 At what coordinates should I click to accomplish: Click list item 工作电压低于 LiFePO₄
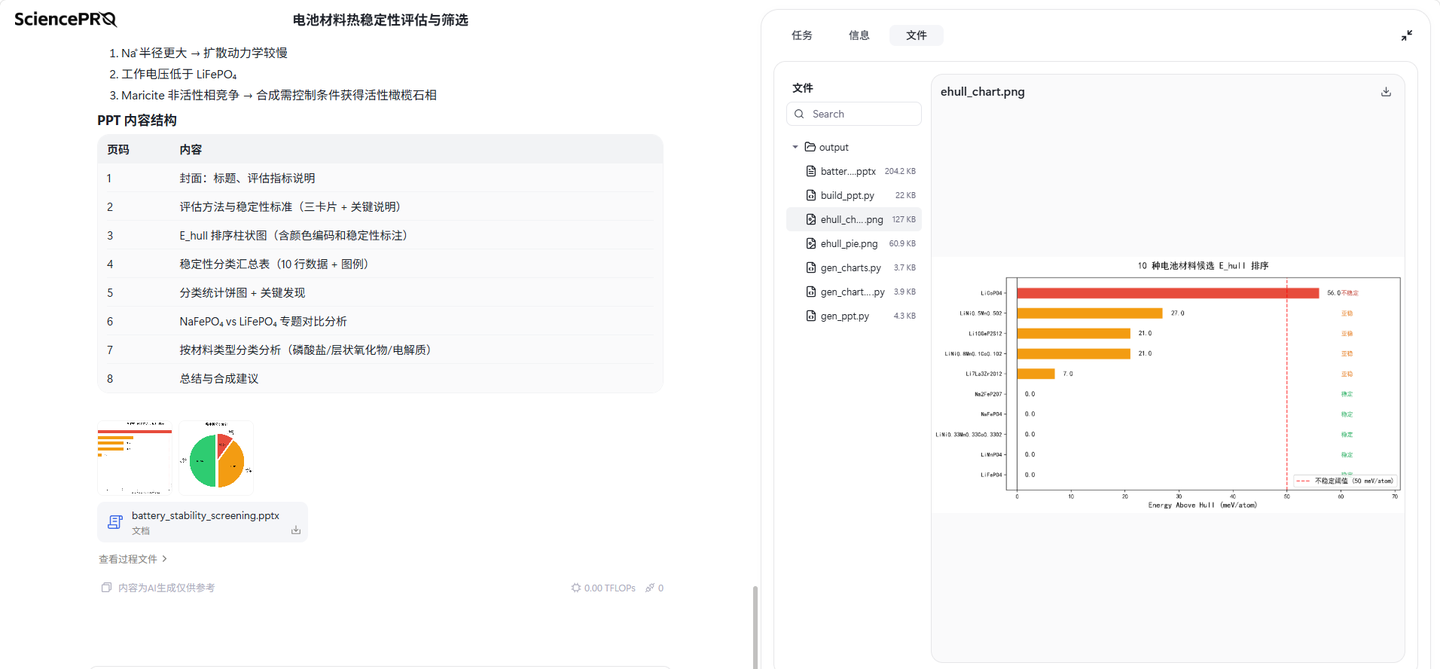tap(179, 74)
